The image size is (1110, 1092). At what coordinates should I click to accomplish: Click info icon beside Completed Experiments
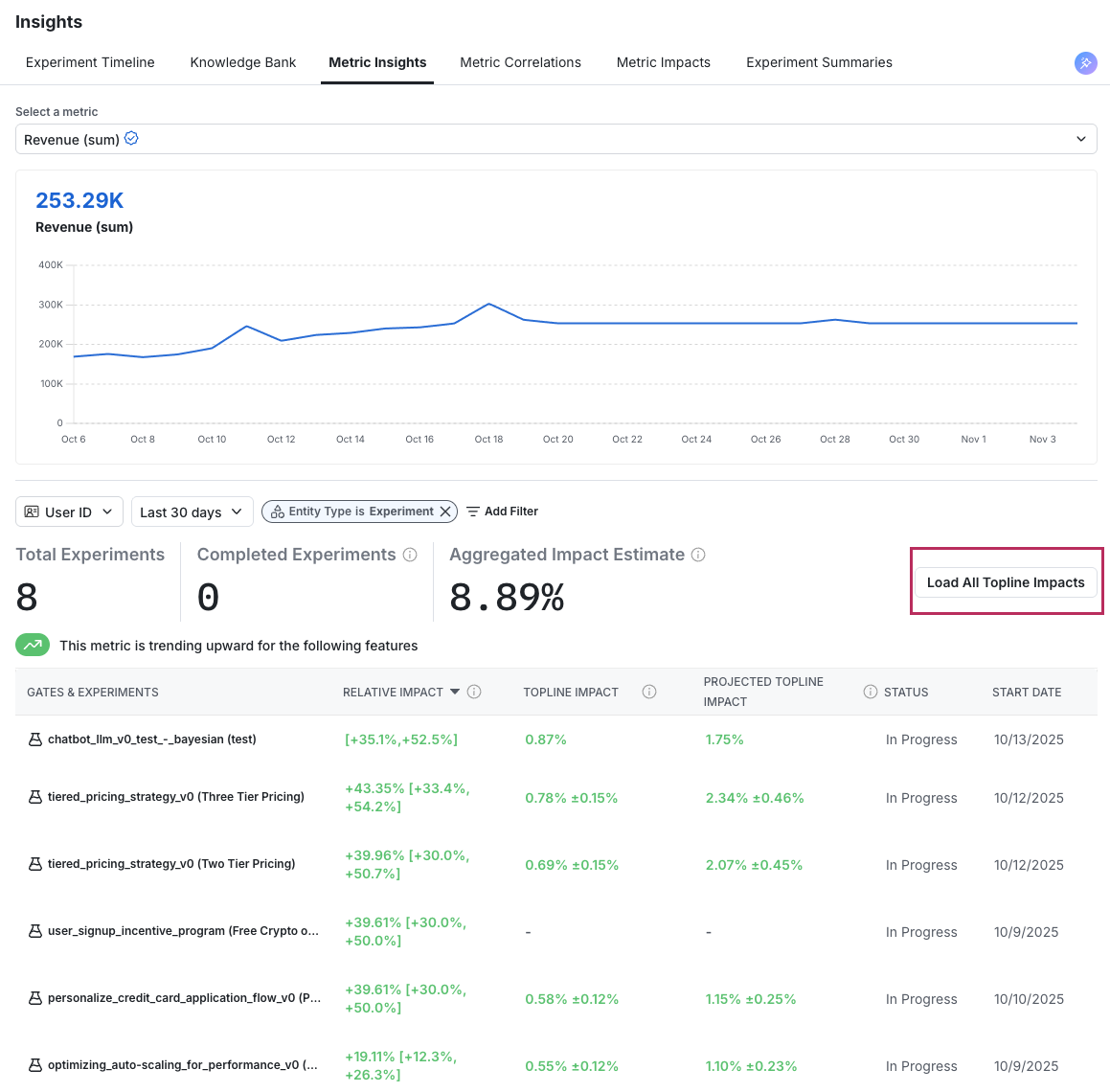pos(410,555)
